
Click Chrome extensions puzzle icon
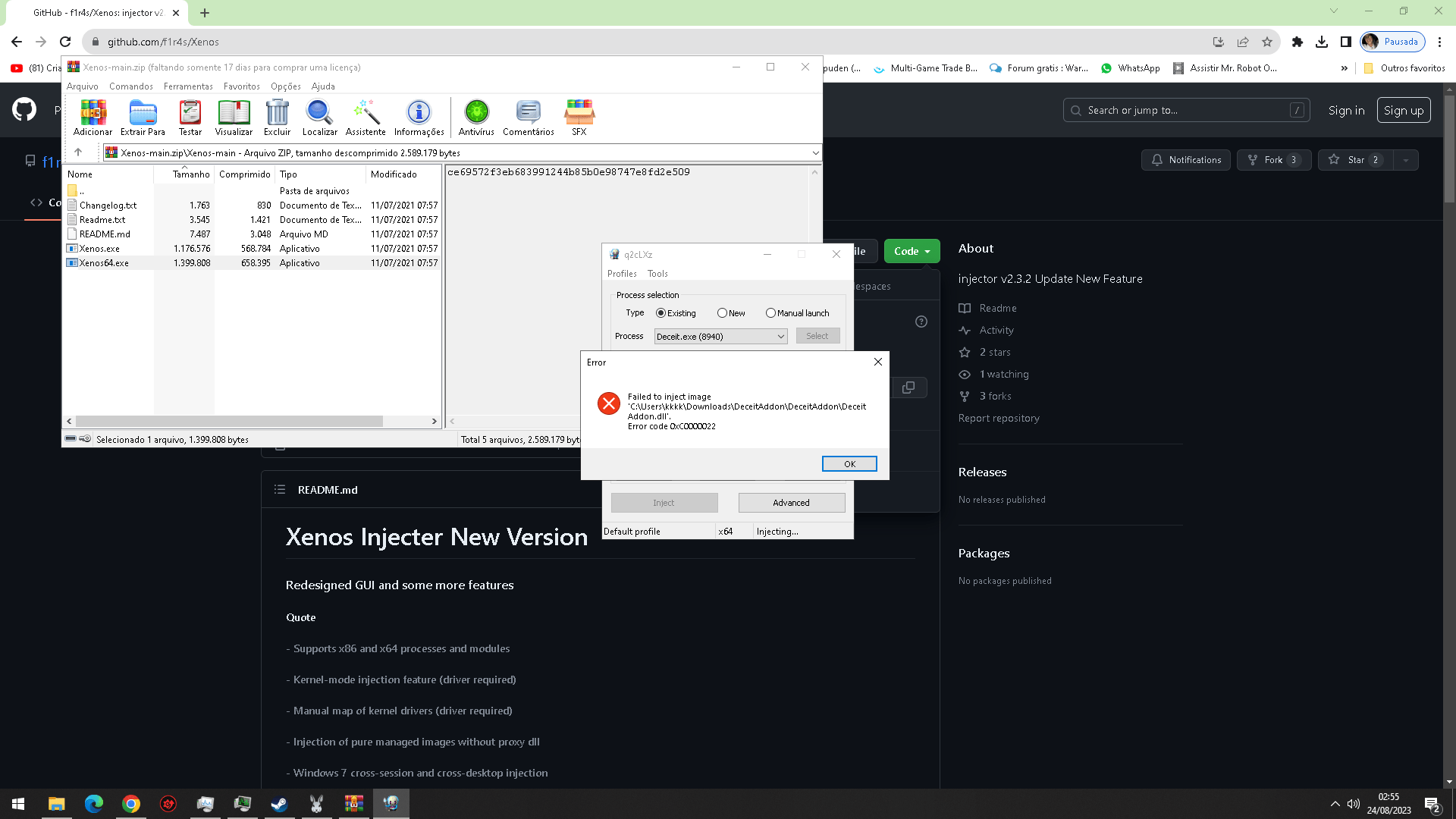(x=1298, y=42)
